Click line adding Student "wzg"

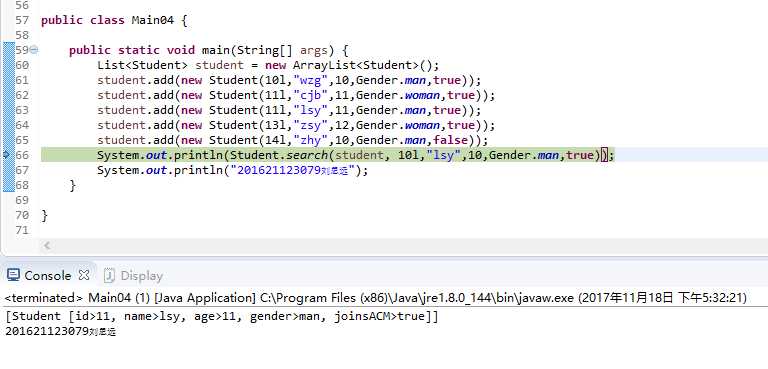[289, 80]
